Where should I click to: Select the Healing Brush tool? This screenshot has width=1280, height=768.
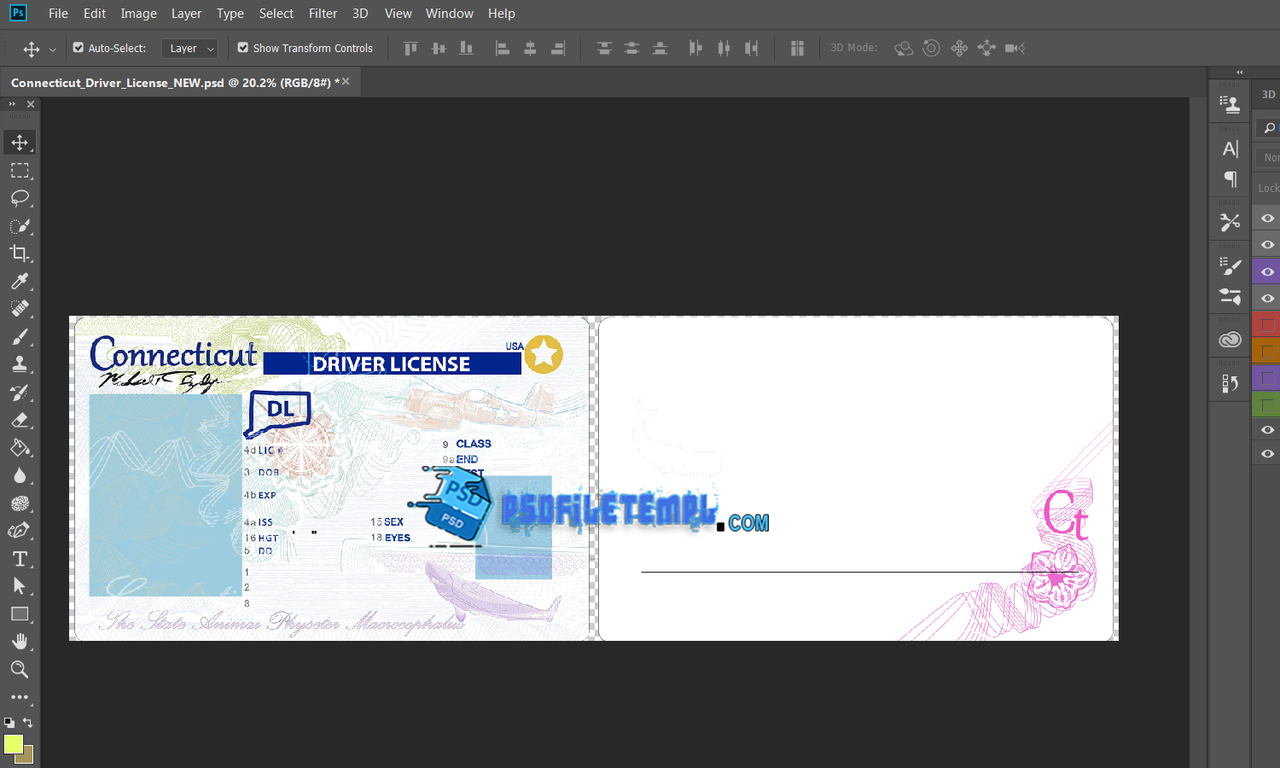click(x=19, y=309)
